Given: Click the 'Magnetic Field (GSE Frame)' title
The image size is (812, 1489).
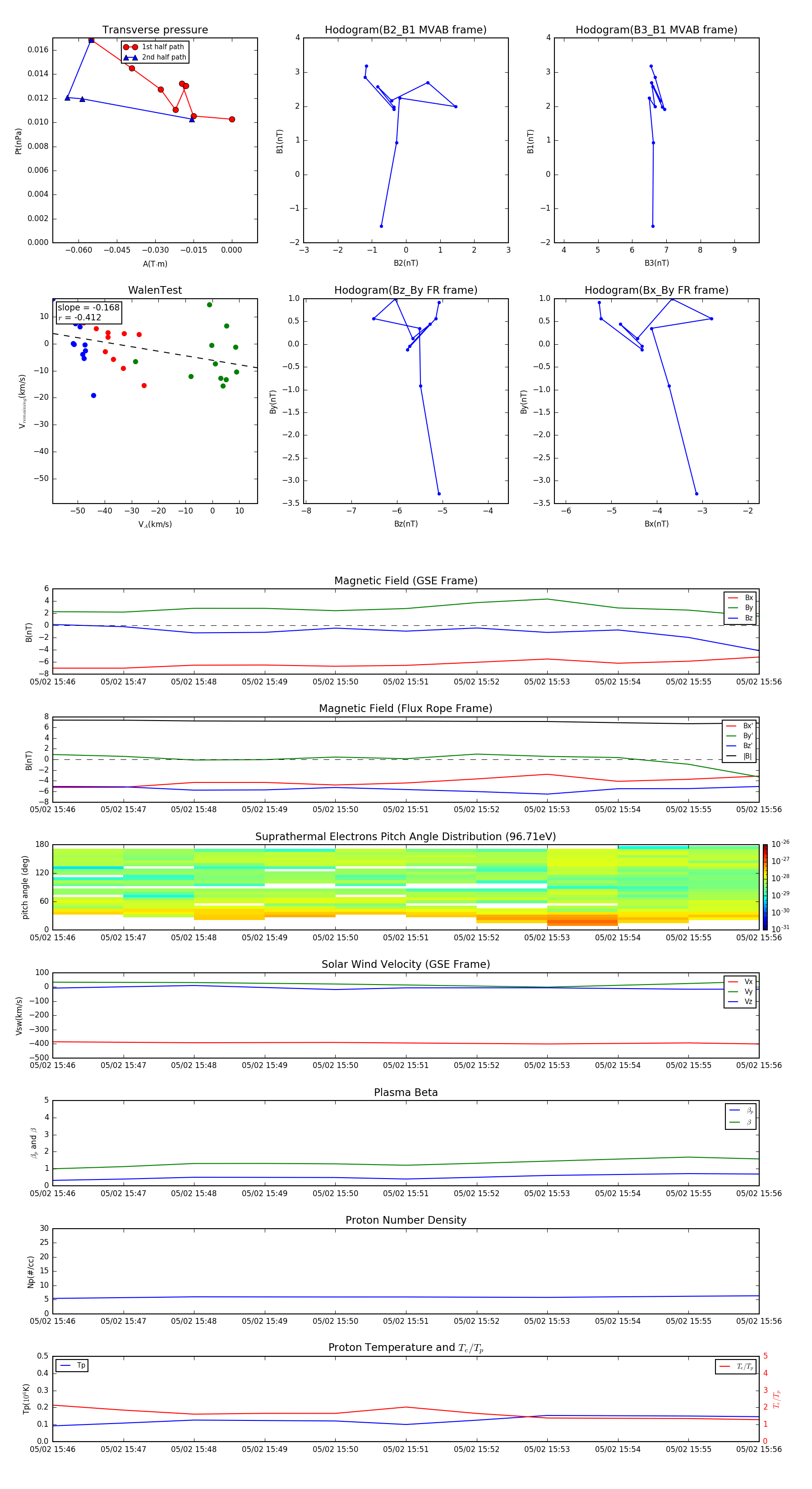Looking at the screenshot, I should click(406, 581).
